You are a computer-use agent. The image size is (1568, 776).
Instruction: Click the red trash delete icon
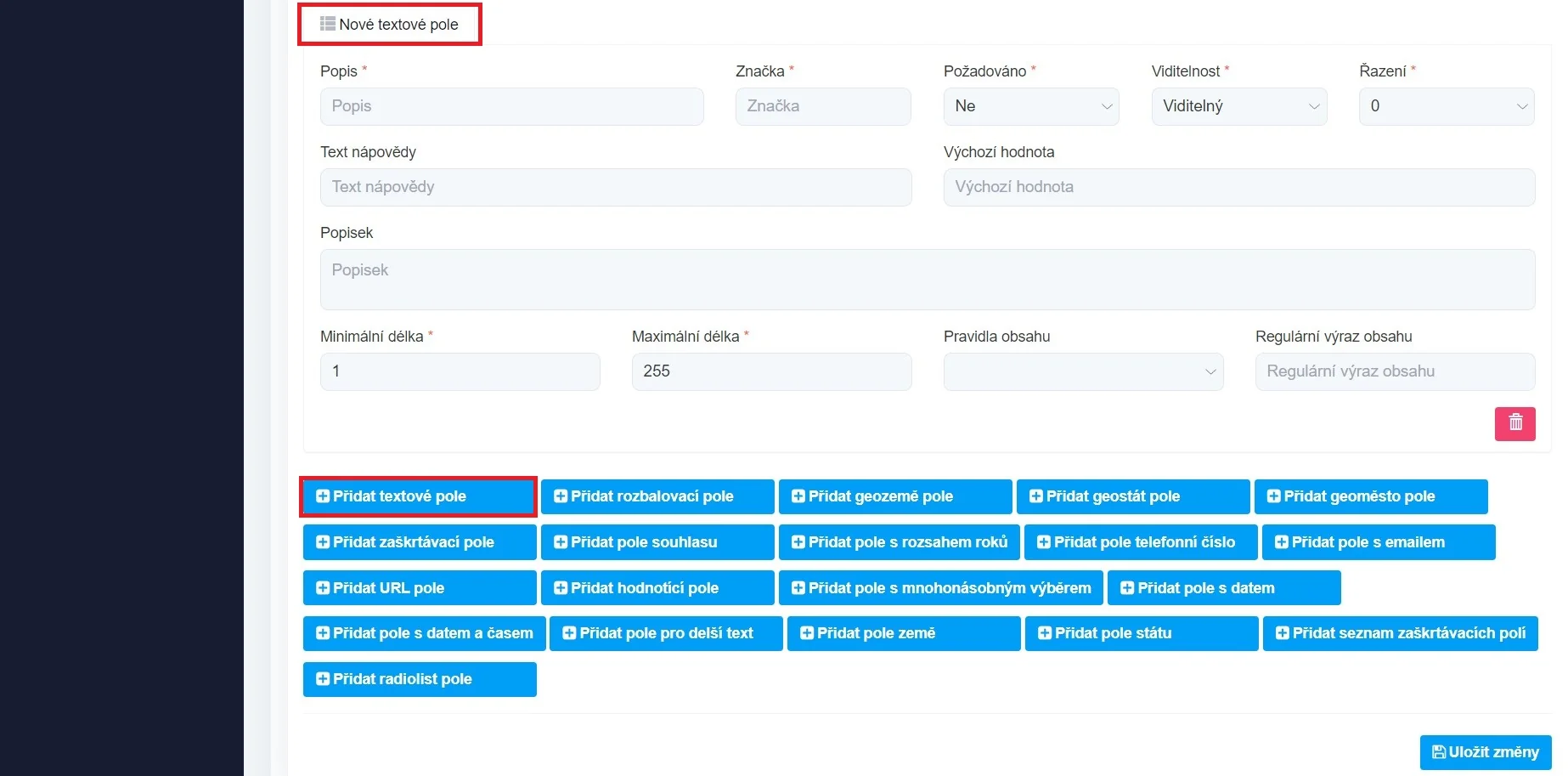tap(1514, 423)
